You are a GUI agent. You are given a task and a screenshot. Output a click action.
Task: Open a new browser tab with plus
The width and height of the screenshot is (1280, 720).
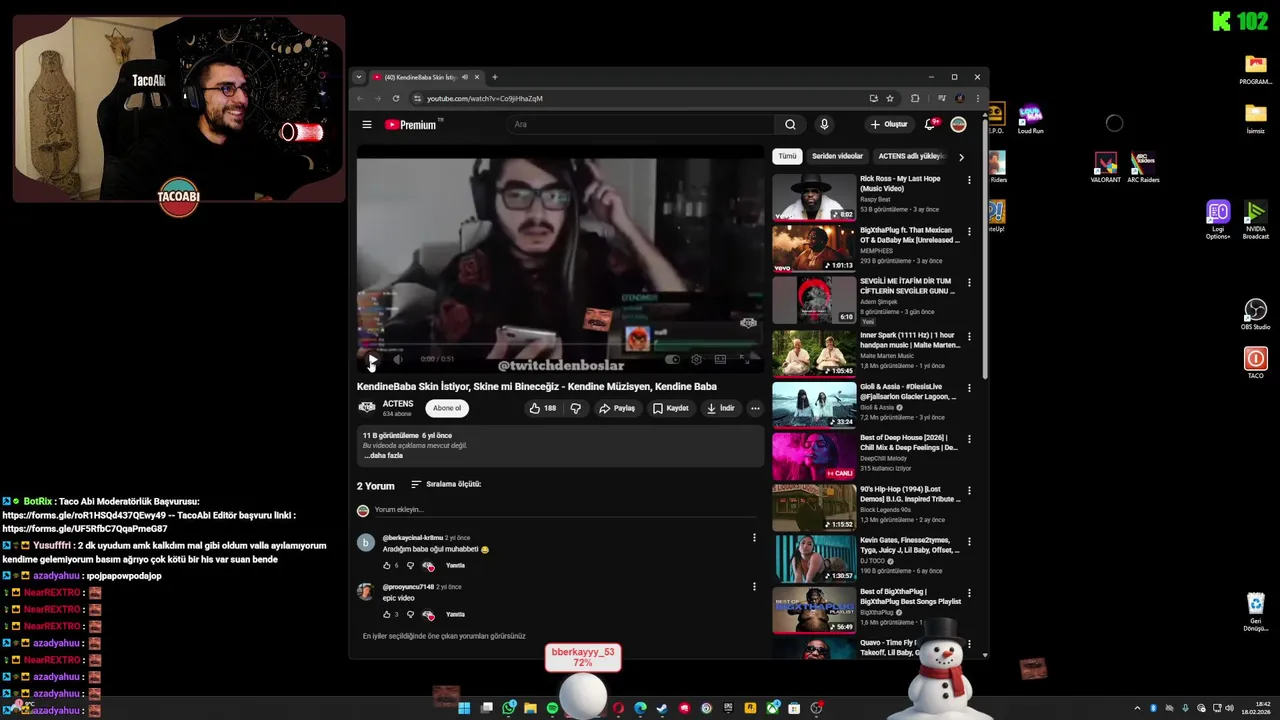(494, 77)
